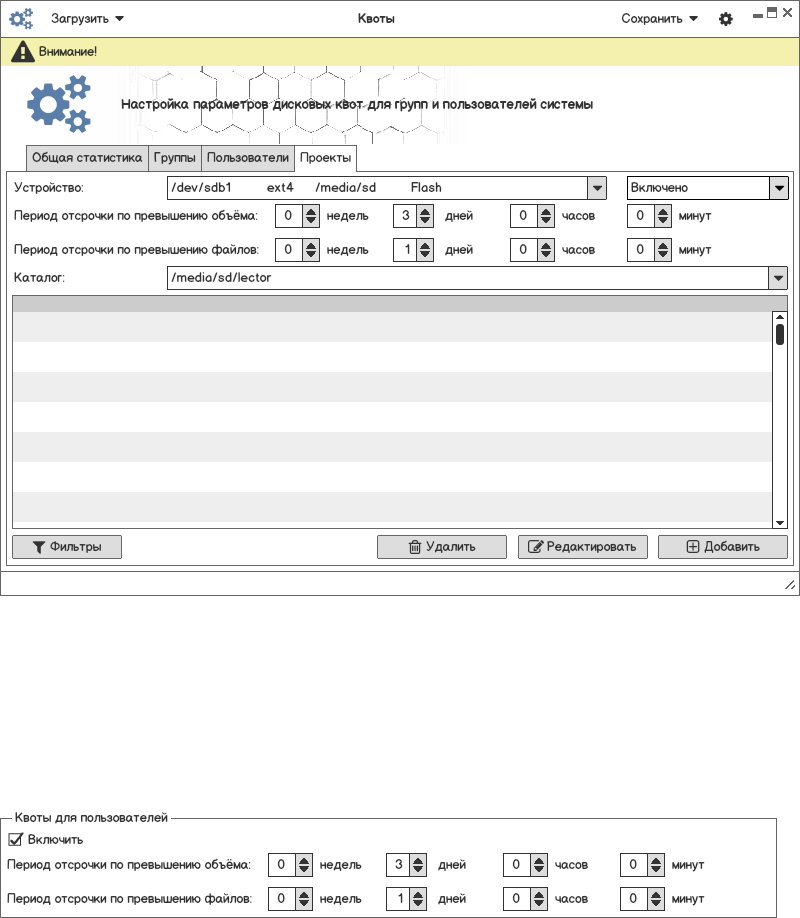Screen dimensions: 800x918
Task: Click the funnel icon on the Фильтры button
Action: [x=39, y=547]
